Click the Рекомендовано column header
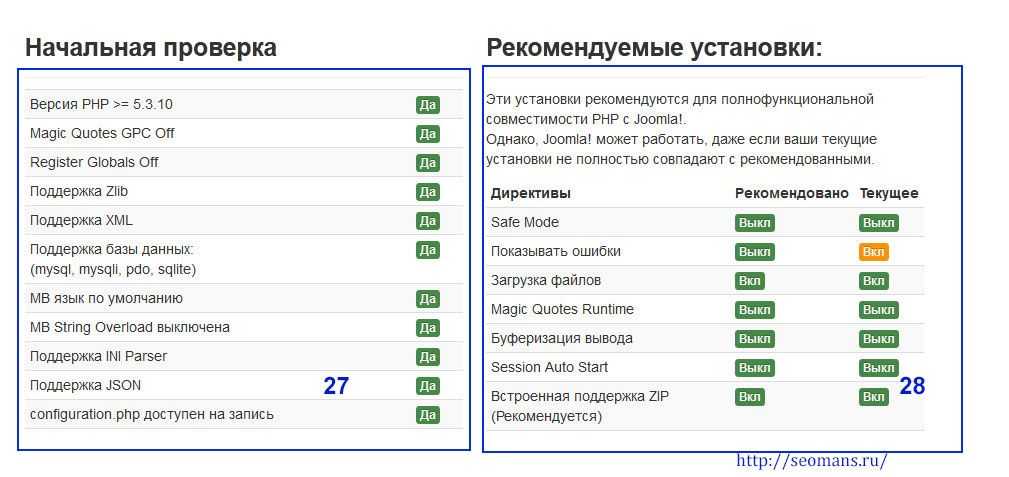This screenshot has width=1009, height=477. [791, 193]
